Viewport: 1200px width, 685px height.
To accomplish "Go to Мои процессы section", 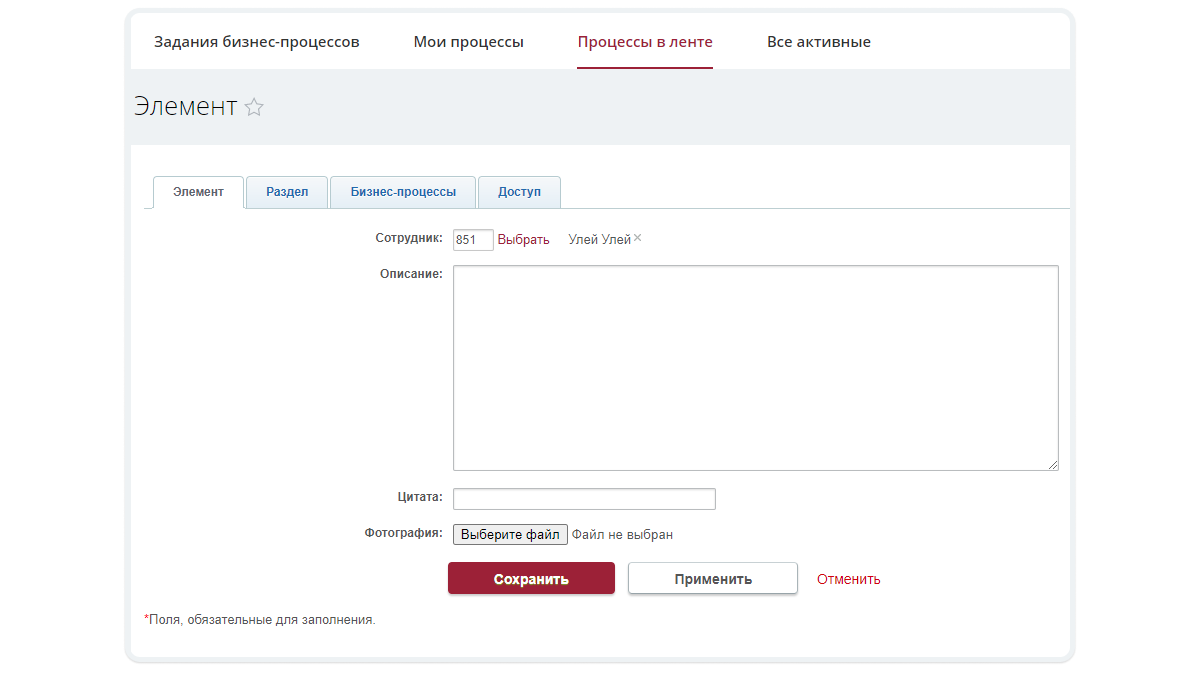I will (x=469, y=42).
